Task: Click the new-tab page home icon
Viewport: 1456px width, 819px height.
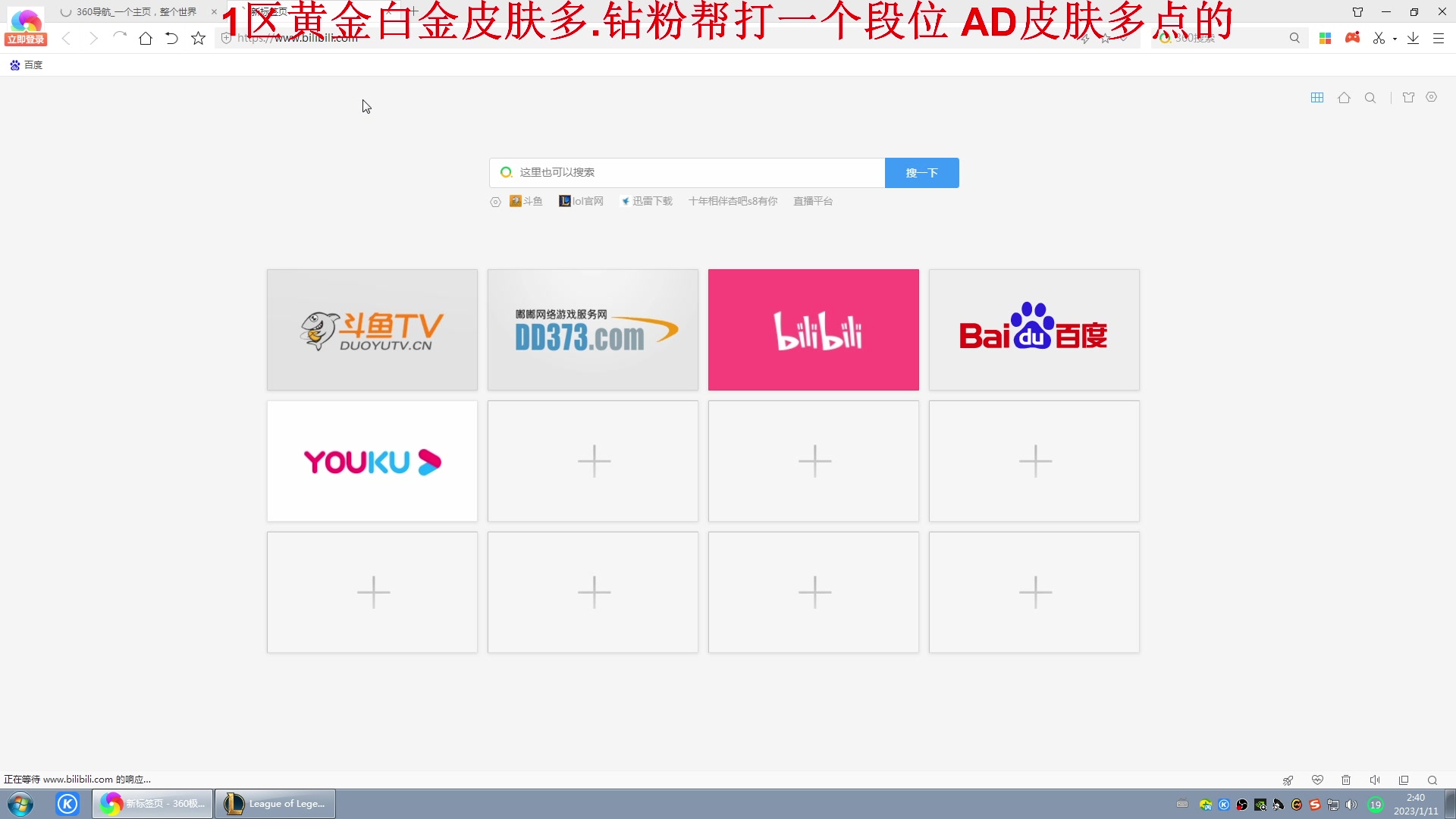Action: [x=1344, y=98]
